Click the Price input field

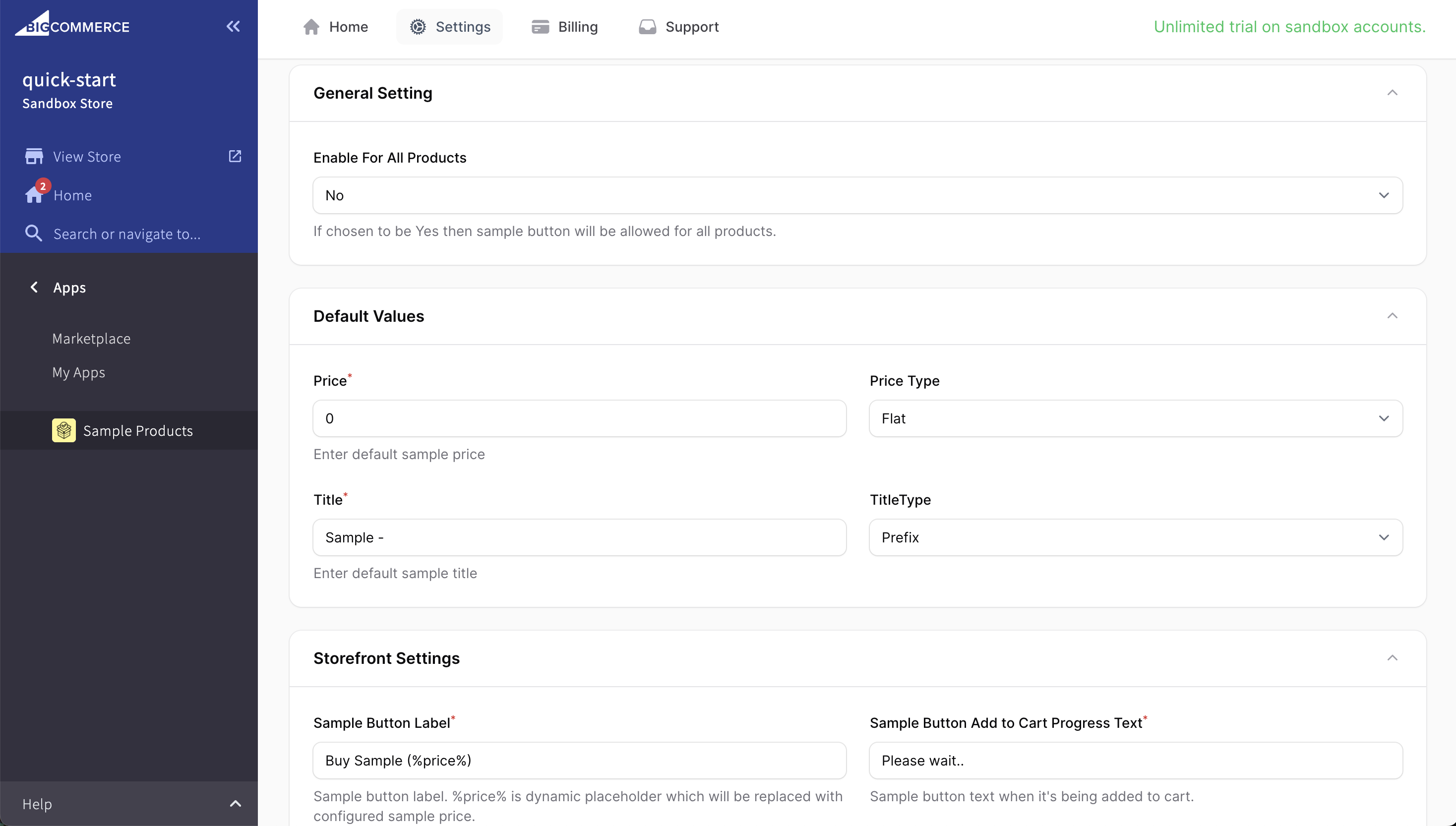[579, 418]
